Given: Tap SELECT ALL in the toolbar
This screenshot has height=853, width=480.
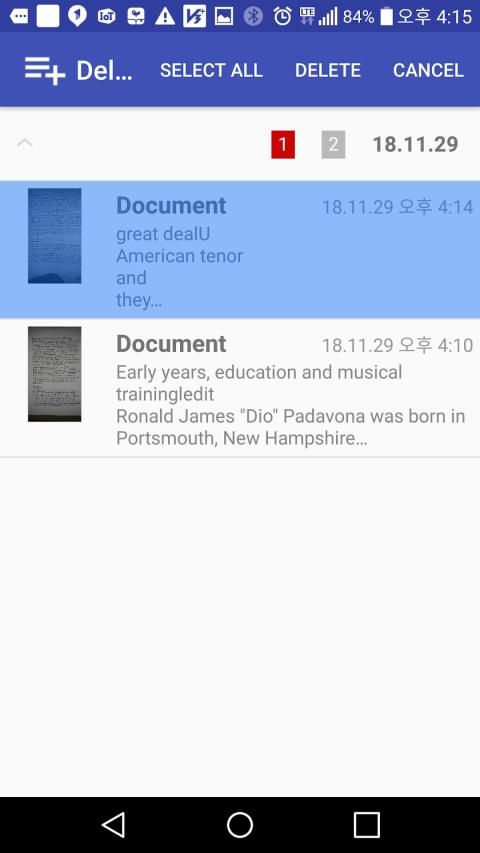Looking at the screenshot, I should point(211,70).
